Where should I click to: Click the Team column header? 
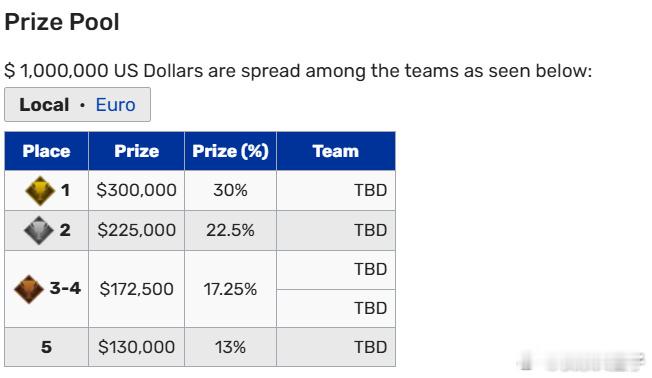336,151
